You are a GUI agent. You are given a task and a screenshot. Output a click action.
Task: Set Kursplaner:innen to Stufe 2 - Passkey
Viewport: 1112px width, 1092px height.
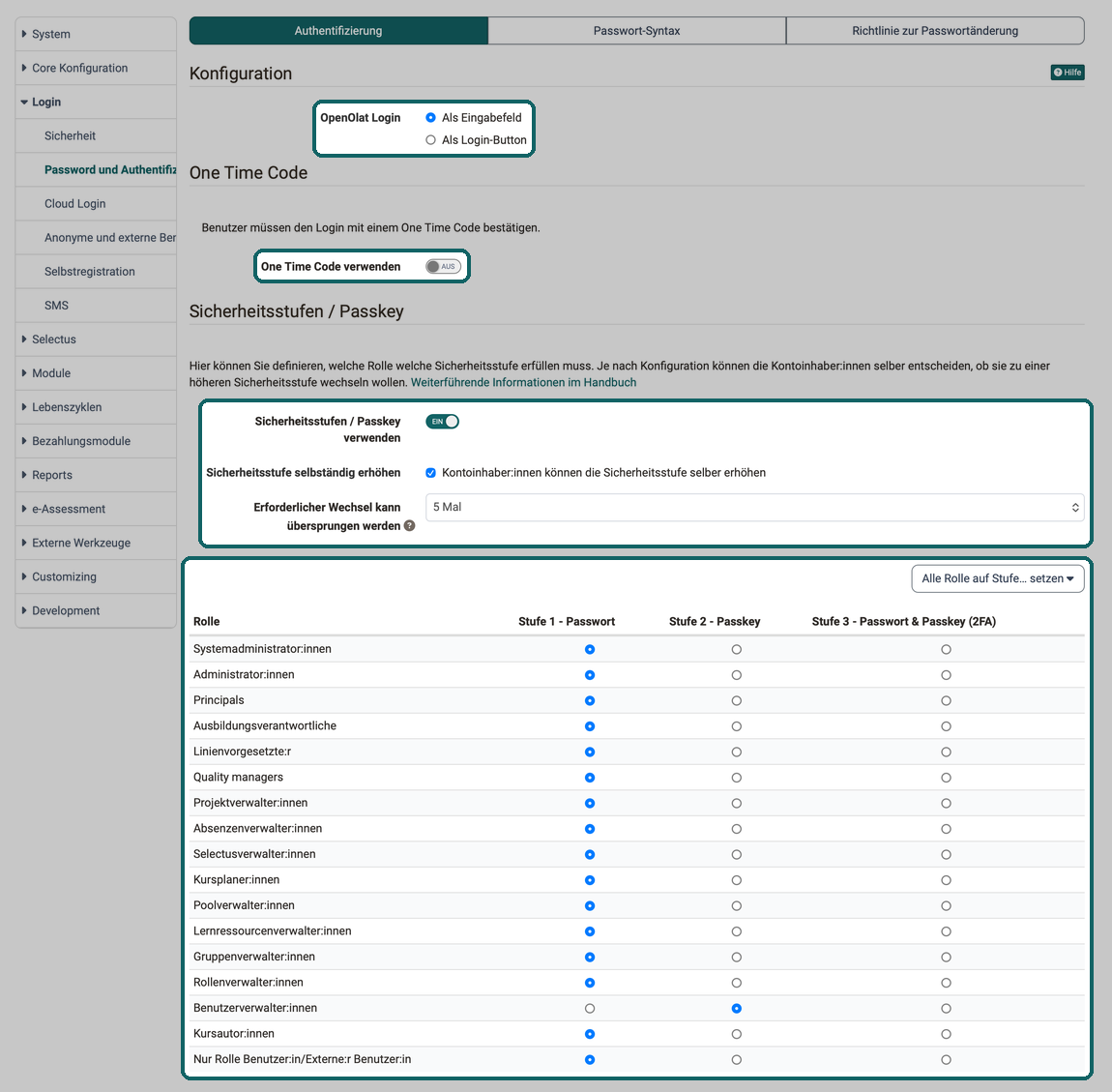coord(737,880)
